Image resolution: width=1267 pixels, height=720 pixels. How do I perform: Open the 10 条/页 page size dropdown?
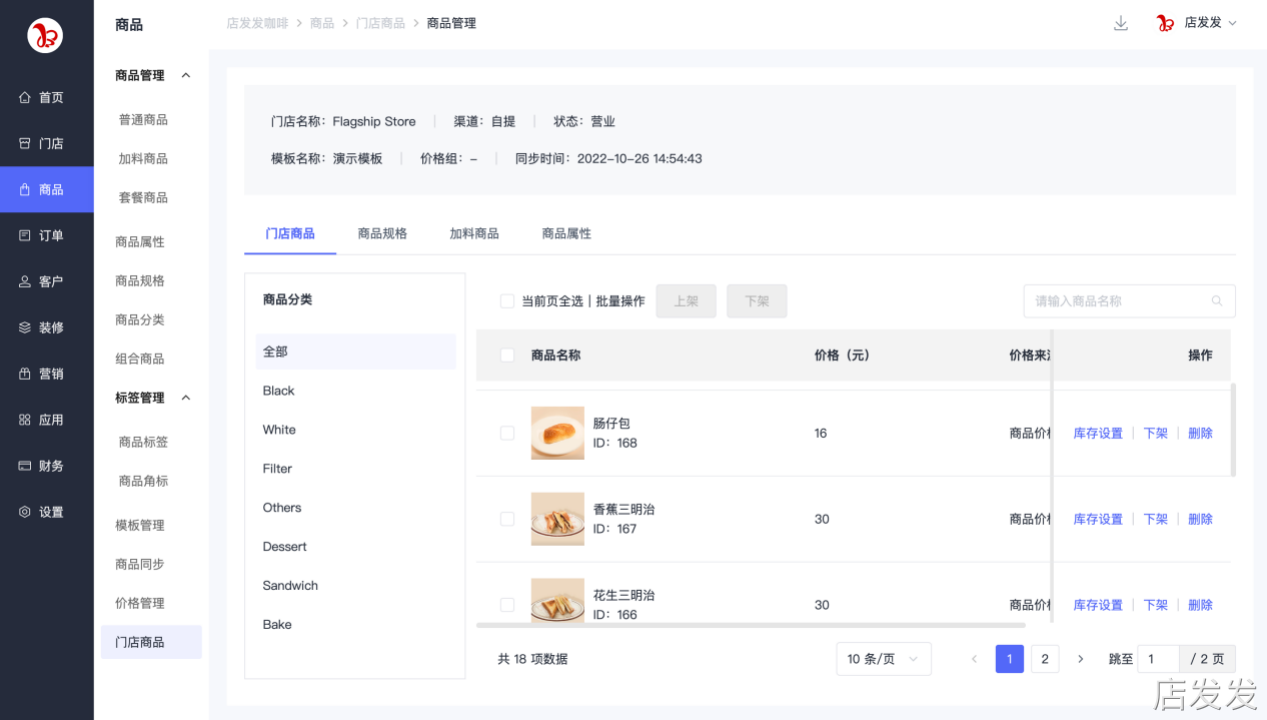pos(884,659)
